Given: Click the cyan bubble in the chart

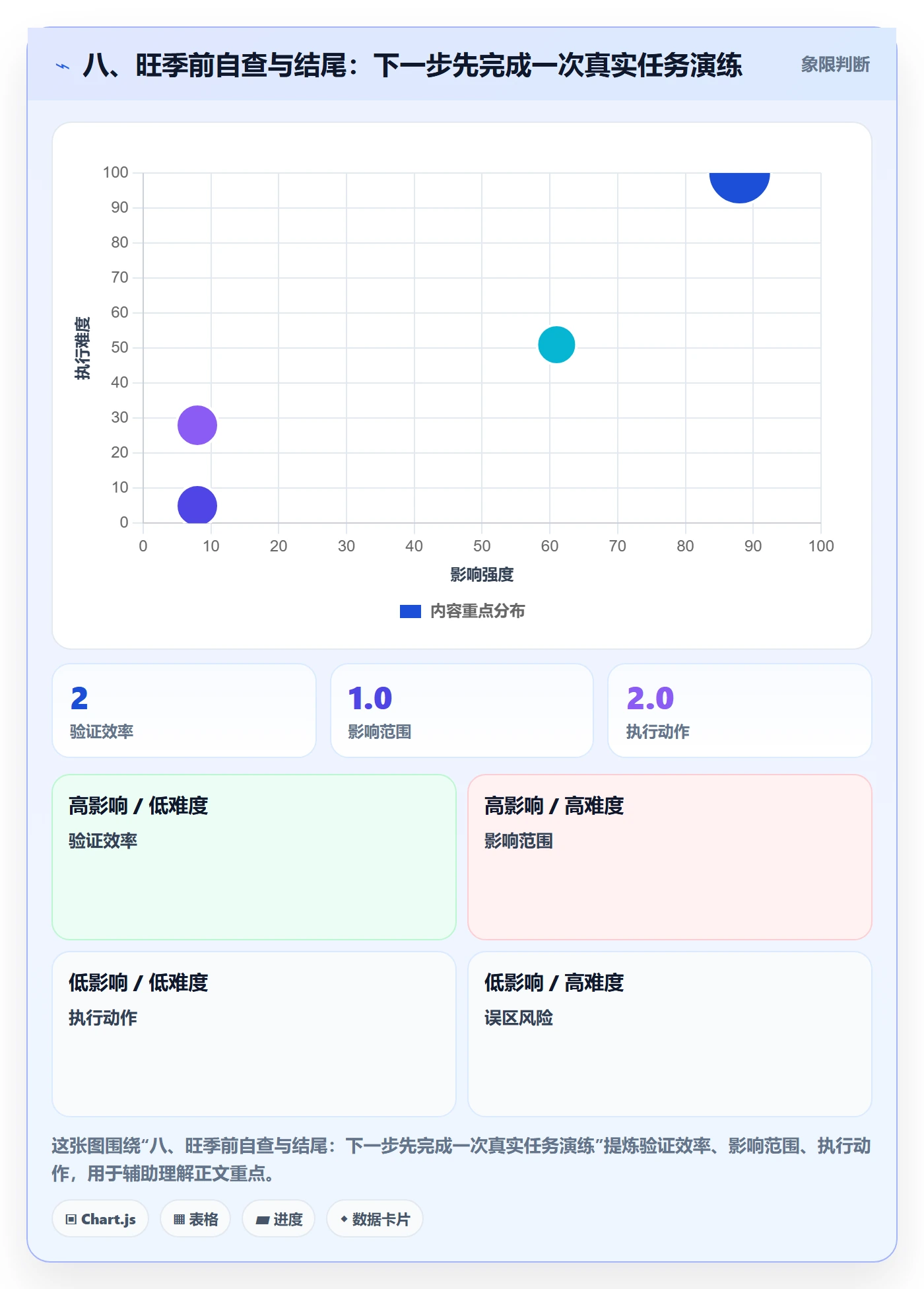Looking at the screenshot, I should pos(556,345).
